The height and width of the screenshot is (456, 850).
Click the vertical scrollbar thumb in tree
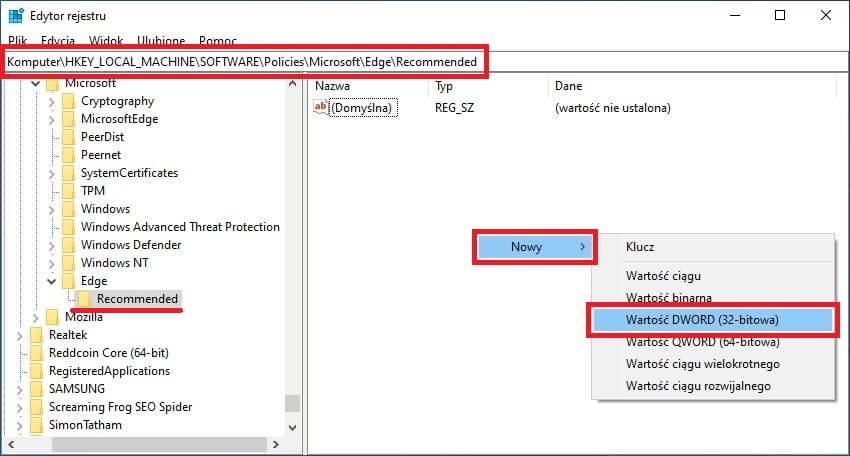[293, 403]
